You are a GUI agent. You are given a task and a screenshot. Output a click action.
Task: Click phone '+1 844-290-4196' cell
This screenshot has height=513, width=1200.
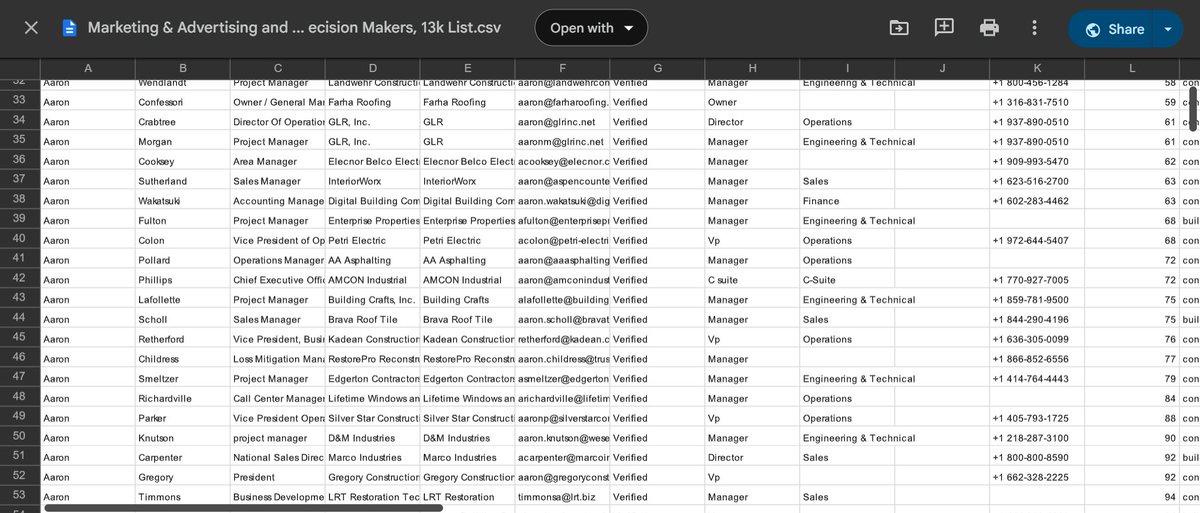1037,320
